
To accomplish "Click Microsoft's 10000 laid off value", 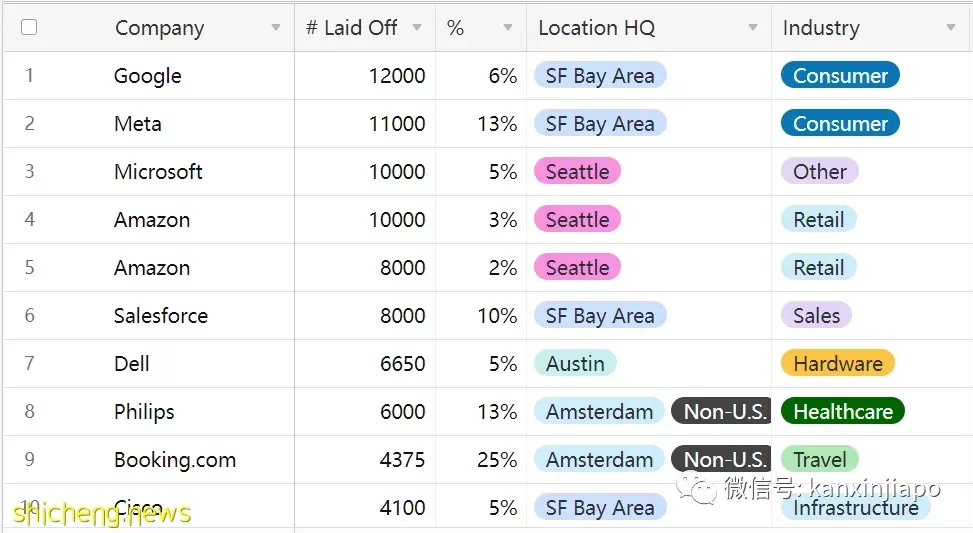I will click(x=397, y=171).
